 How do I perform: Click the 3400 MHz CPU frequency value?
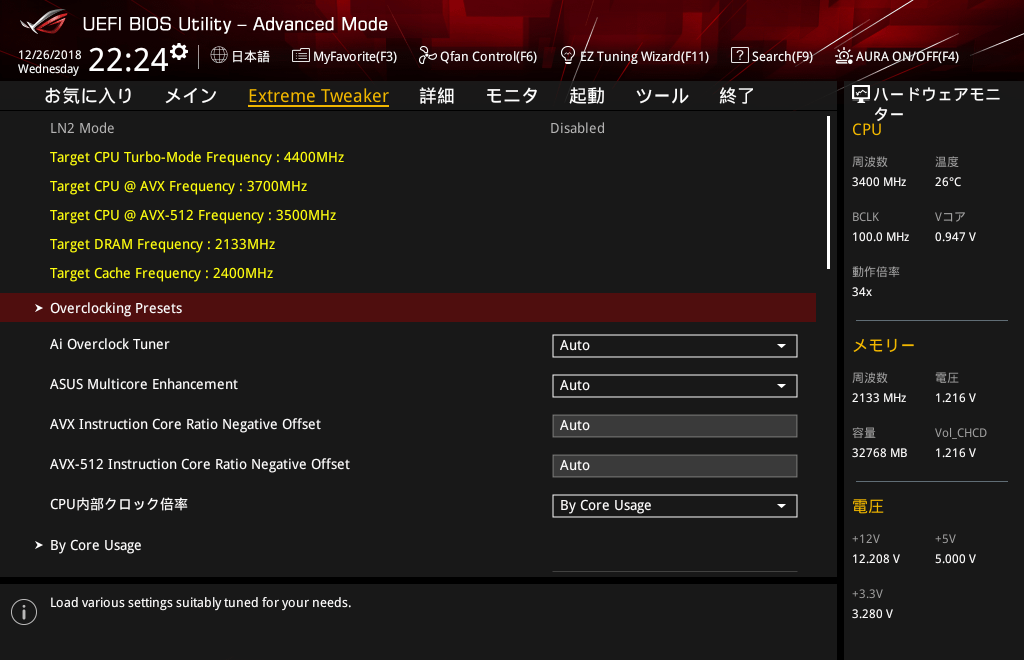(x=879, y=182)
